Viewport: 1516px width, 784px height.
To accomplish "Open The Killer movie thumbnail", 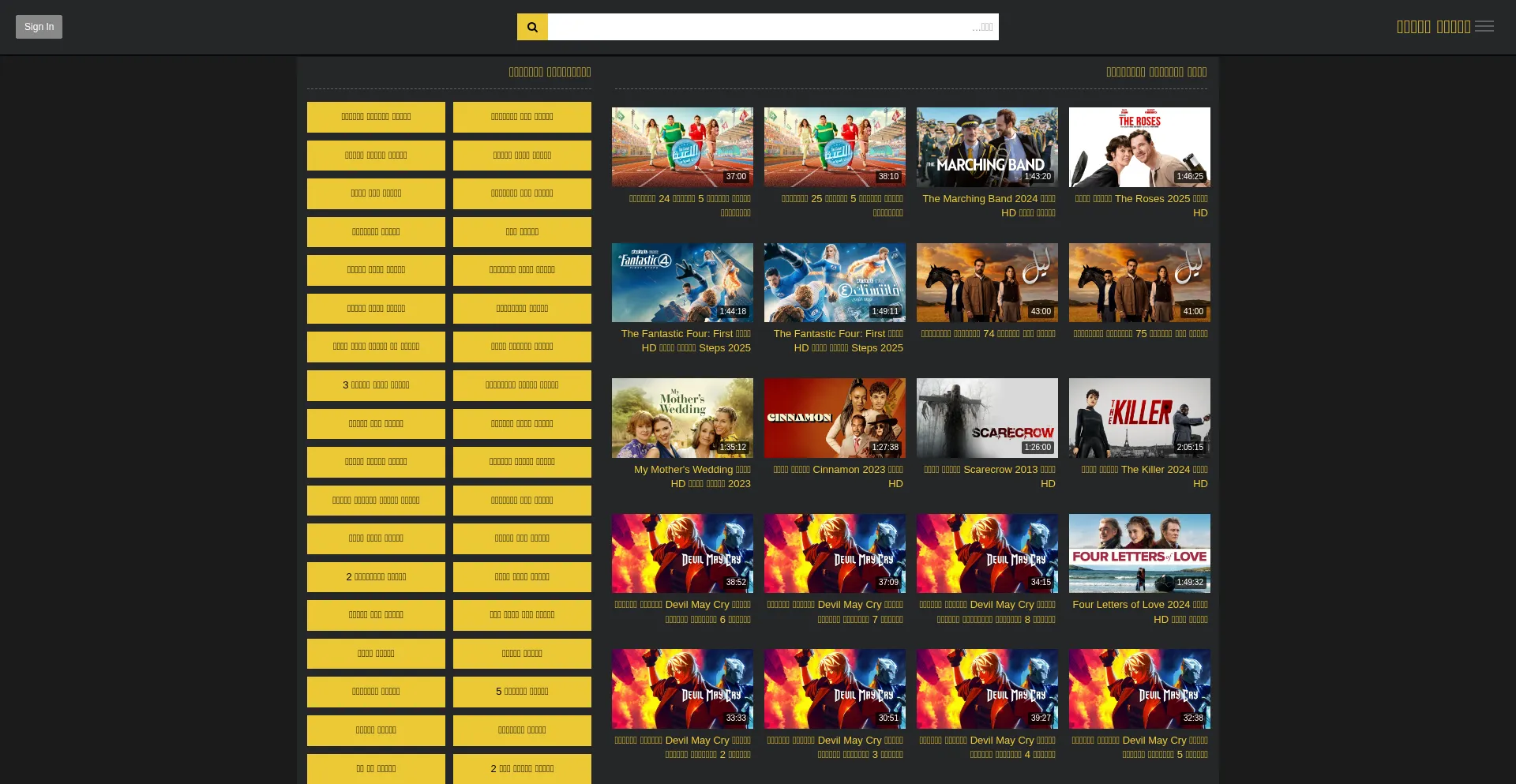I will click(1139, 418).
